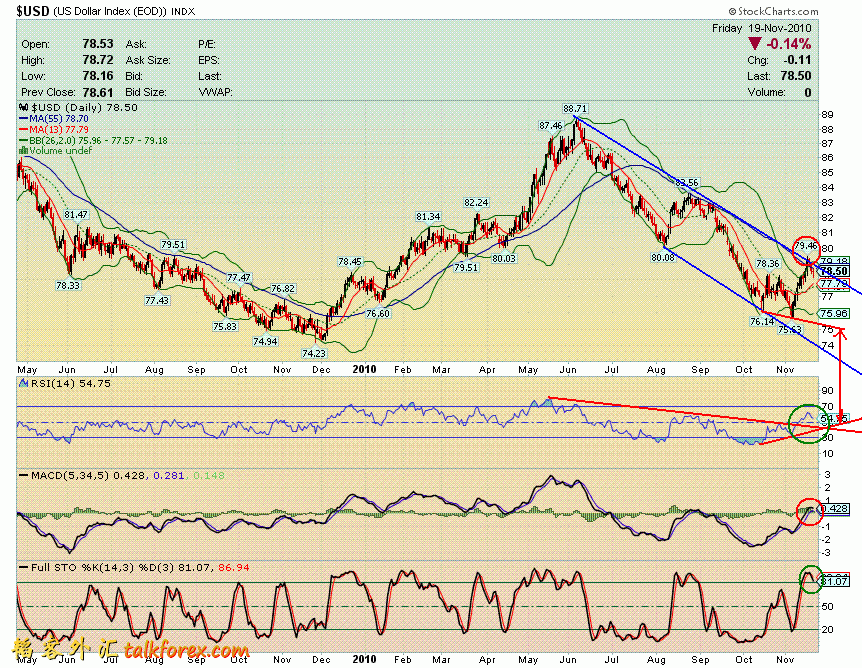Click the 75.96 lower band axis tag
Image resolution: width=862 pixels, height=668 pixels.
click(x=833, y=313)
